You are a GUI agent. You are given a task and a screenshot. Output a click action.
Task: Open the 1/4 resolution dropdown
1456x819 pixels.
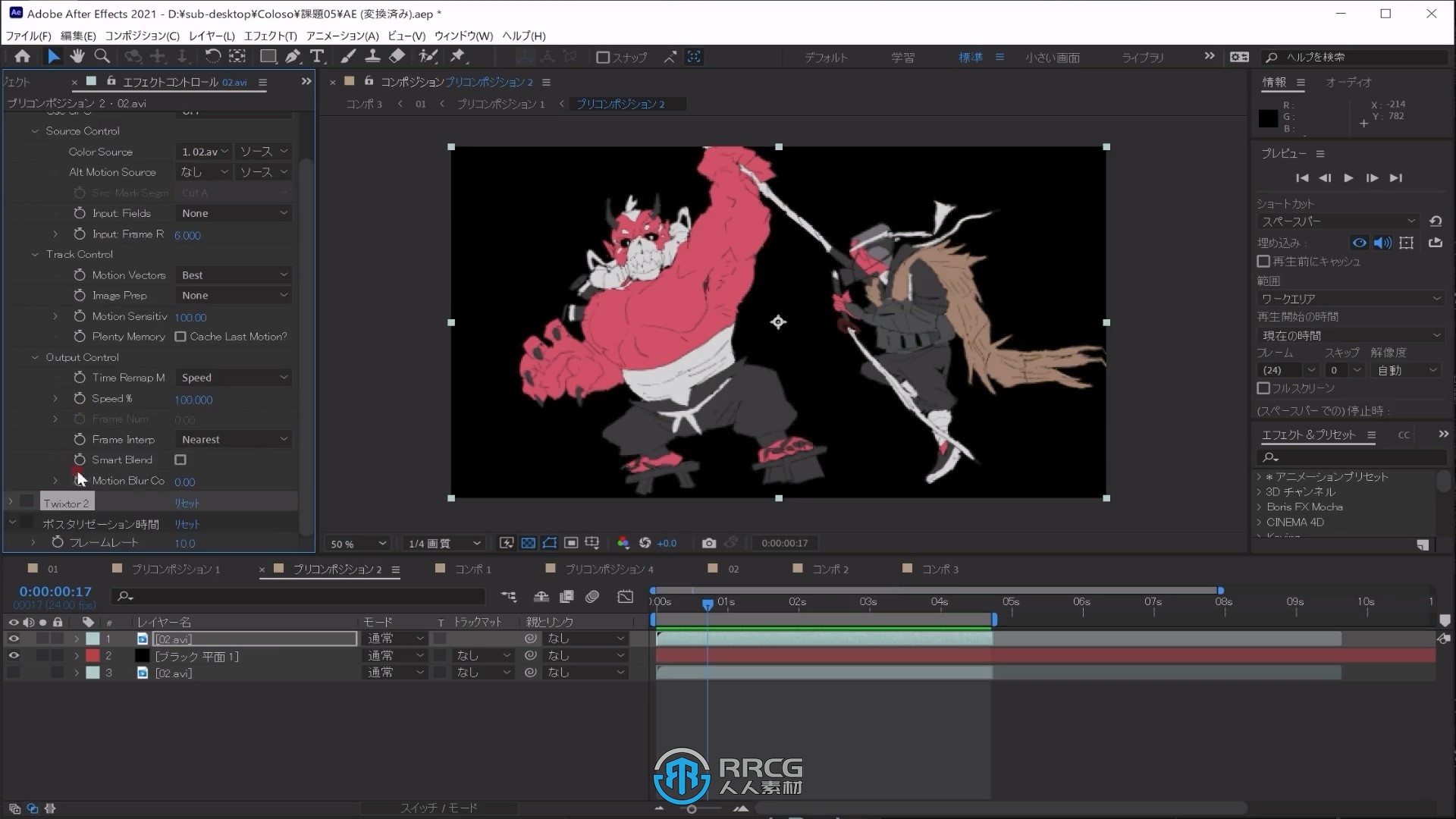click(x=443, y=543)
